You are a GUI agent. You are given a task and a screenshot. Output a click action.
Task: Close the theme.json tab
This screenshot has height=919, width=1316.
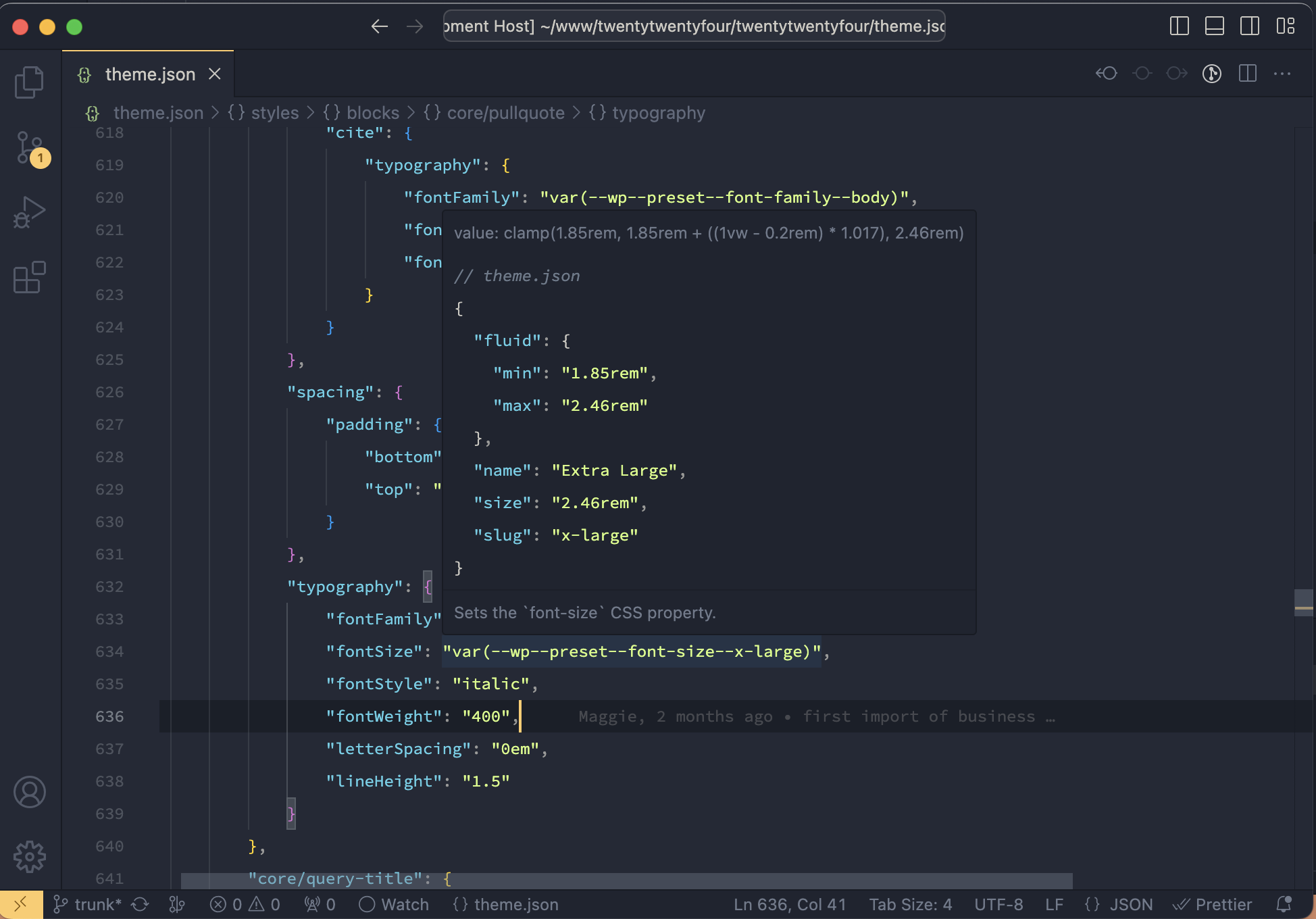[215, 74]
